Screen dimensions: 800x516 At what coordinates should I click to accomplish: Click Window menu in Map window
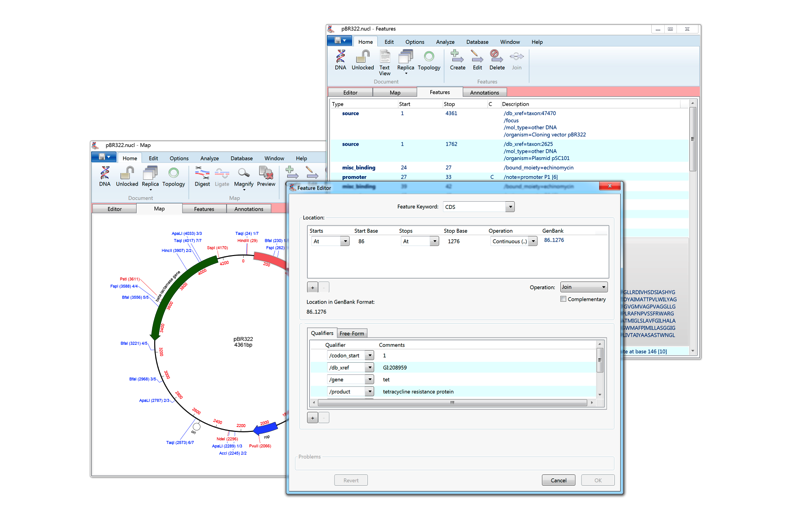[x=274, y=158]
